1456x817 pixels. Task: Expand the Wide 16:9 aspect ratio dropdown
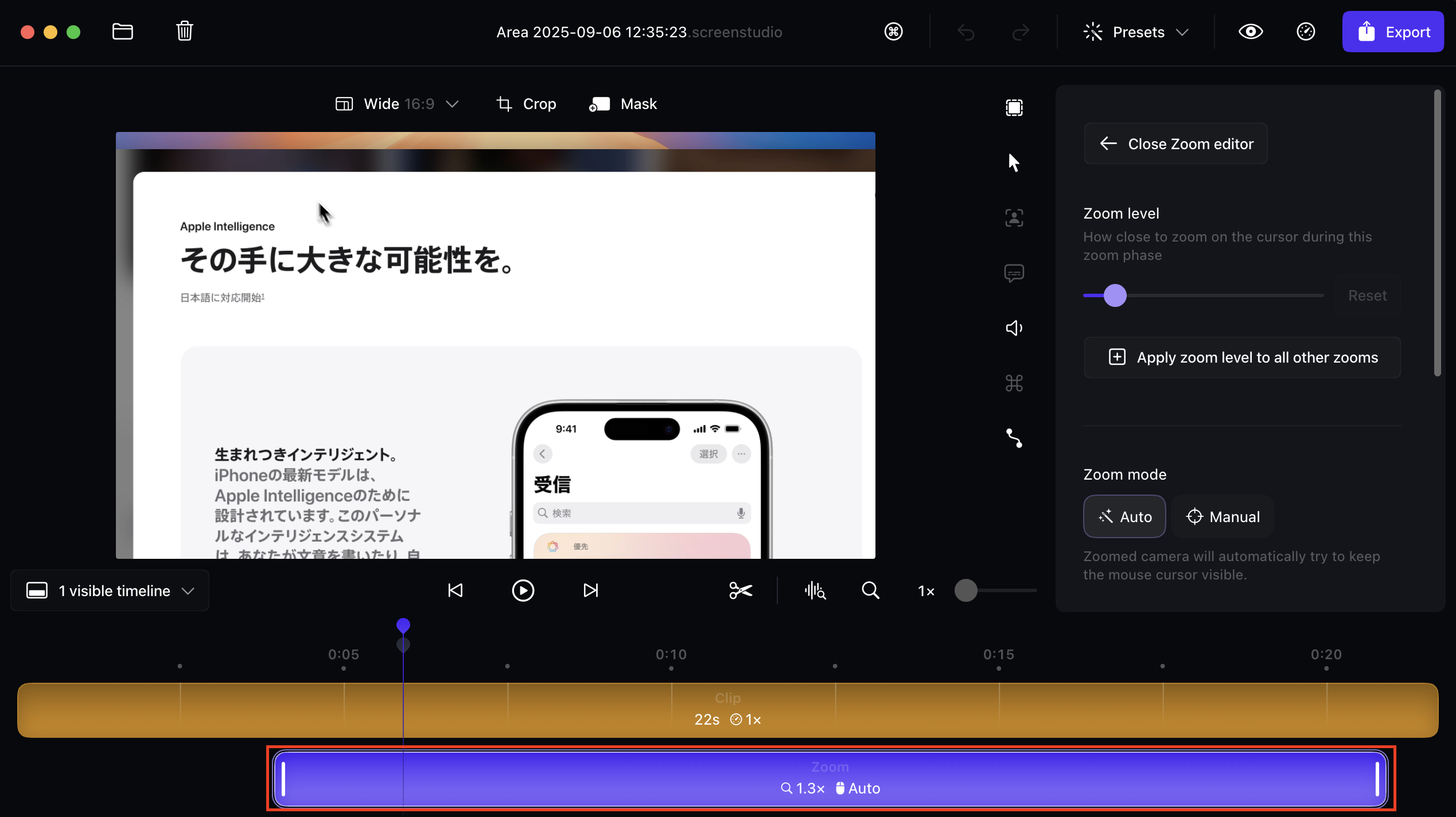point(397,104)
